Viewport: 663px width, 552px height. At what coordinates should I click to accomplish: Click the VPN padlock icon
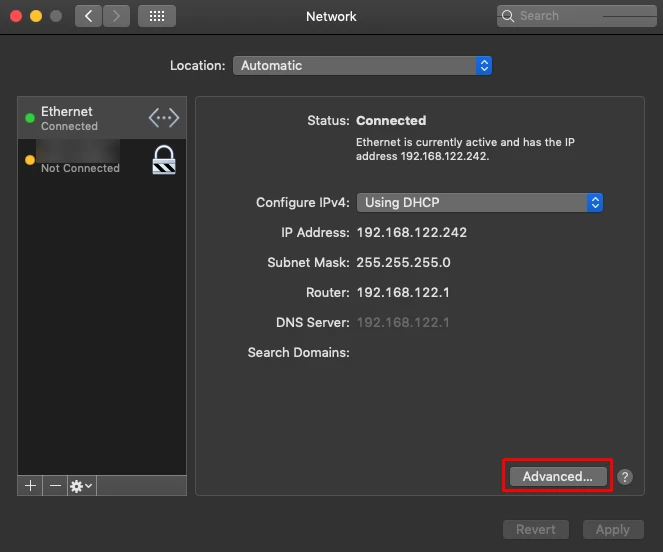[x=164, y=160]
